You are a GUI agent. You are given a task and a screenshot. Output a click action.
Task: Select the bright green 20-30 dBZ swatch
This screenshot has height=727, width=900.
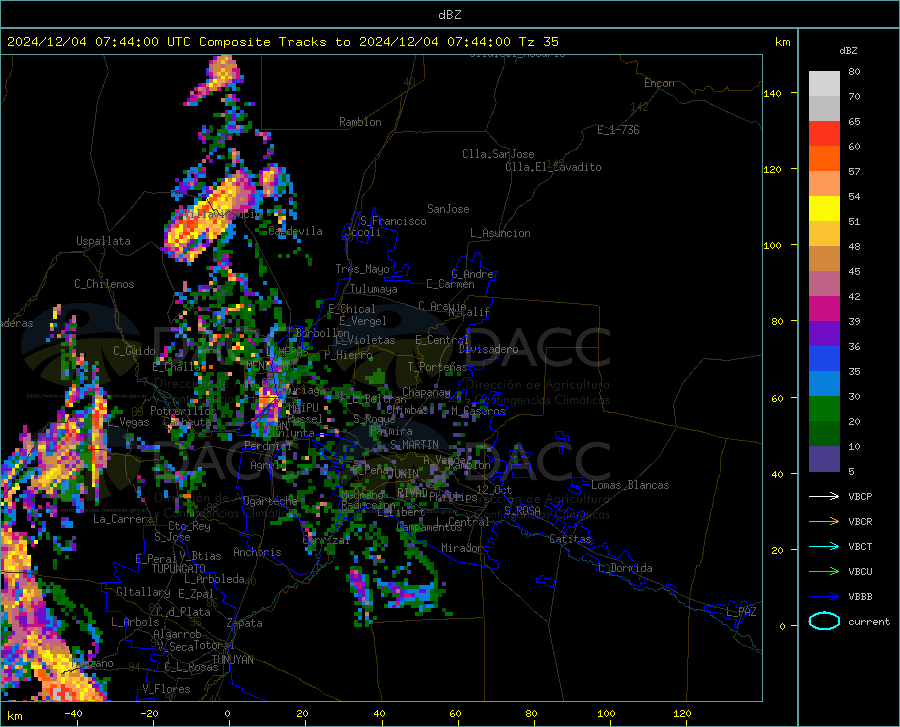[824, 409]
